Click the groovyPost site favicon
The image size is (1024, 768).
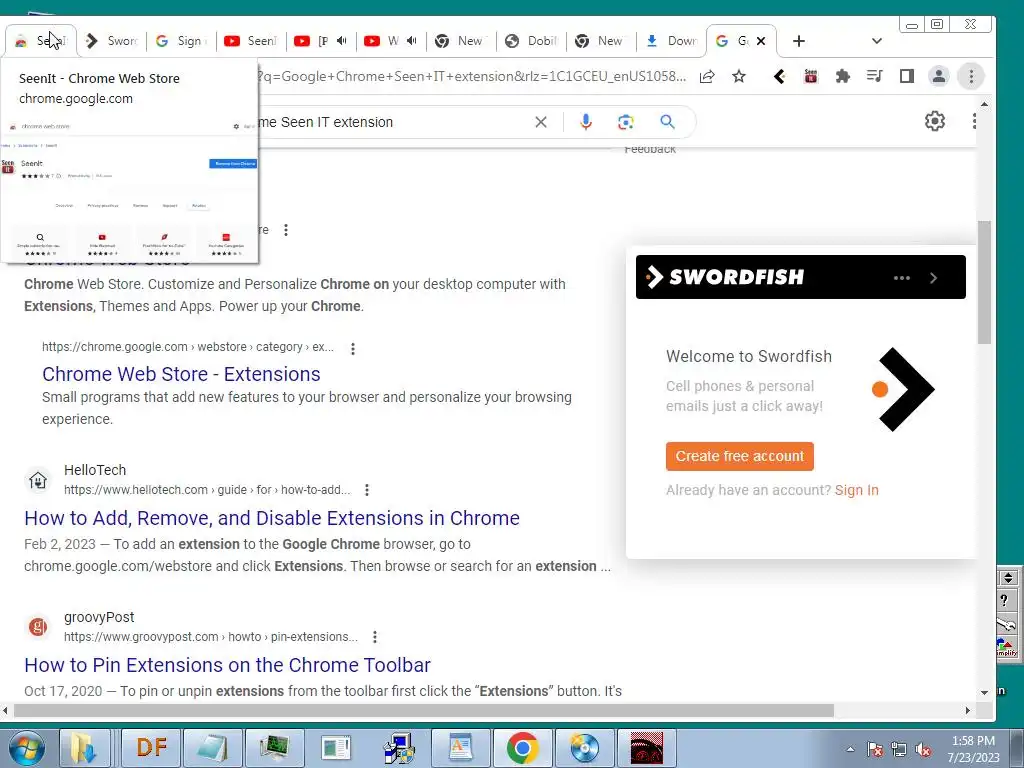[x=38, y=627]
